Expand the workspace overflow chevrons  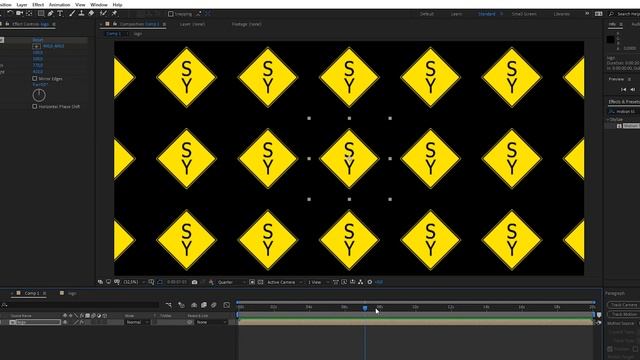pos(587,14)
